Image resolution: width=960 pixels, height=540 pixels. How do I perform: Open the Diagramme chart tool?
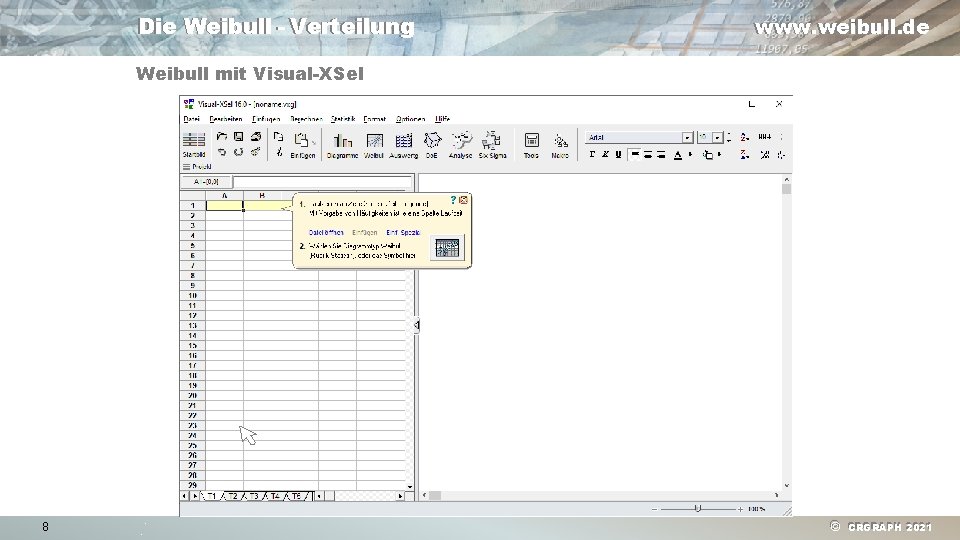click(x=342, y=145)
